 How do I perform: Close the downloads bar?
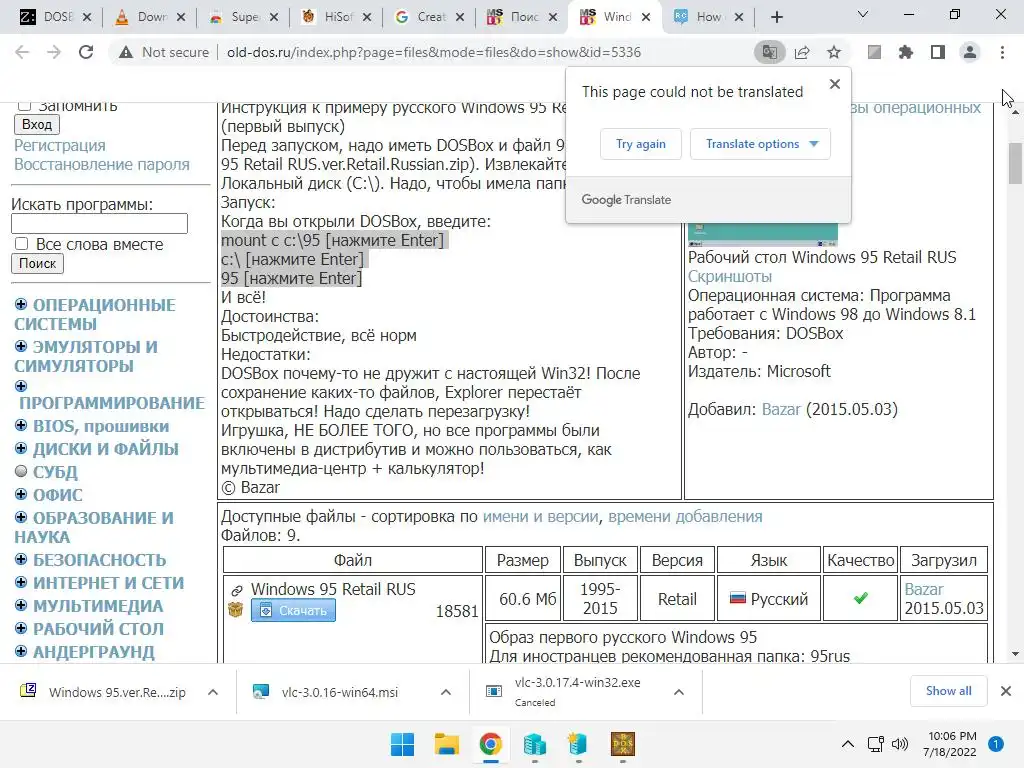pos(1006,691)
